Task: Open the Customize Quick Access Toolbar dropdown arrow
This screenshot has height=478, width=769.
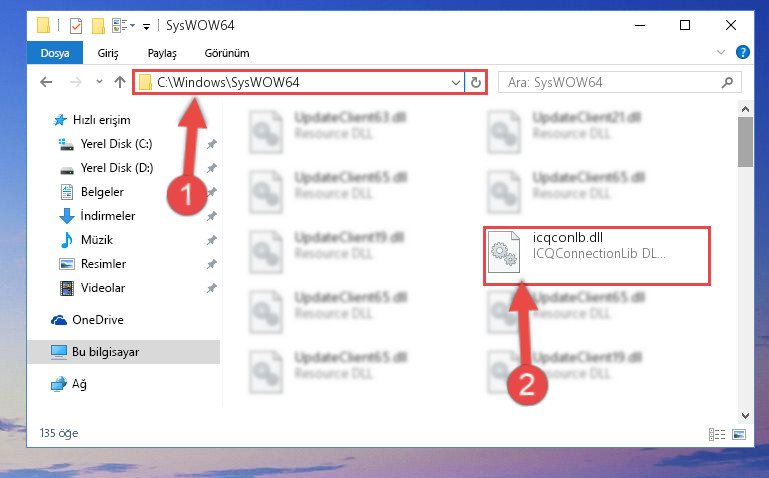Action: point(146,26)
